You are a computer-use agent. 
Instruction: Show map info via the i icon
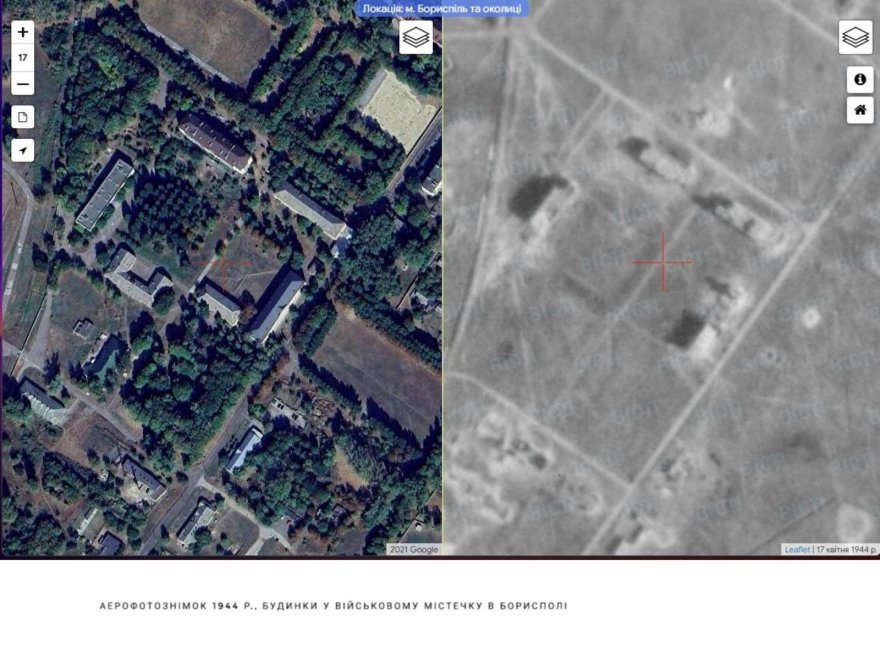(x=860, y=79)
